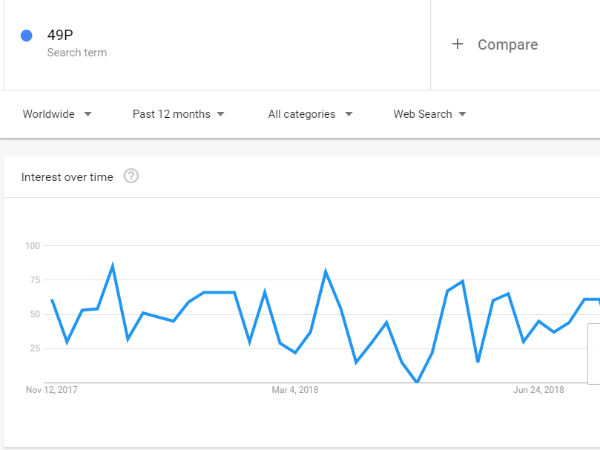Image resolution: width=600 pixels, height=450 pixels.
Task: Click the blue dot beside 49P
Action: pos(27,37)
